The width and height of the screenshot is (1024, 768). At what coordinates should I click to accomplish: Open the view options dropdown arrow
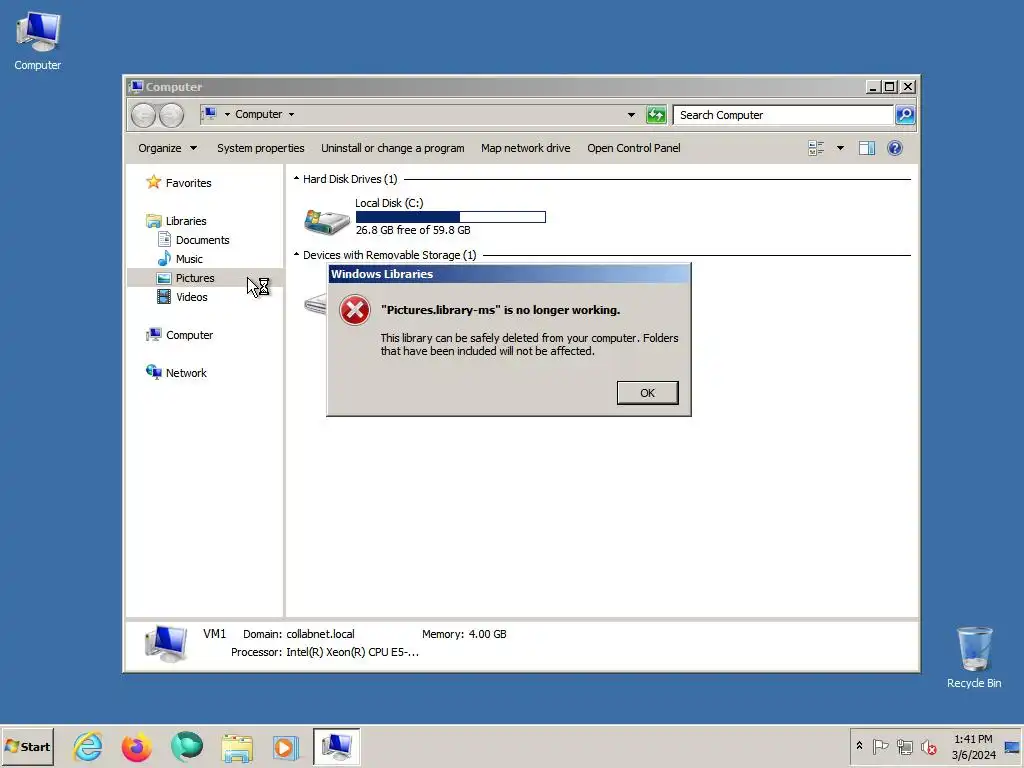coord(840,148)
